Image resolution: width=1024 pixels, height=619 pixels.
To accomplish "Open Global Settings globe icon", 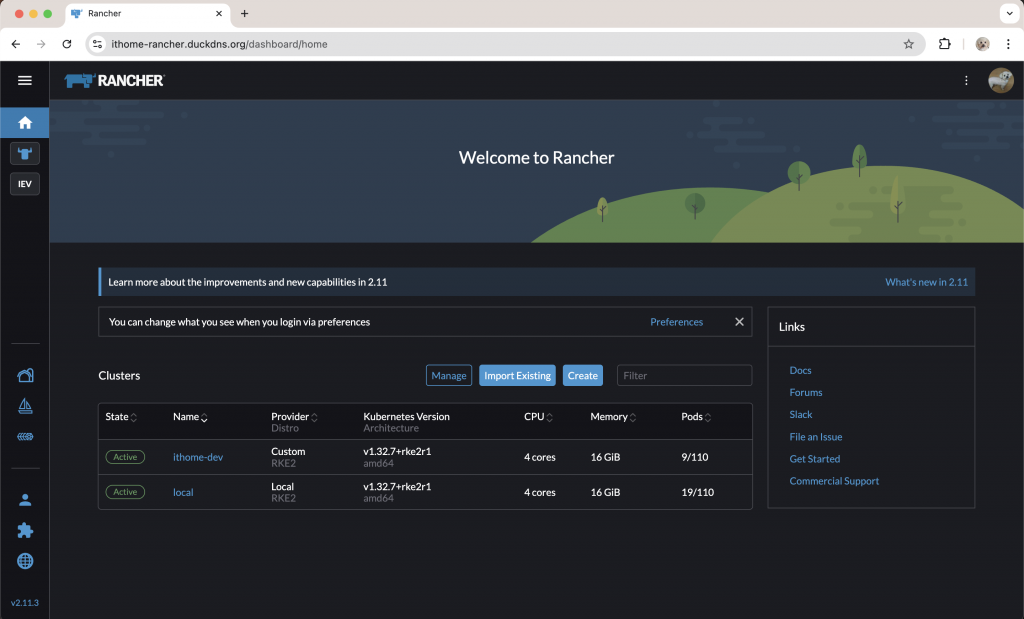I will (x=25, y=561).
